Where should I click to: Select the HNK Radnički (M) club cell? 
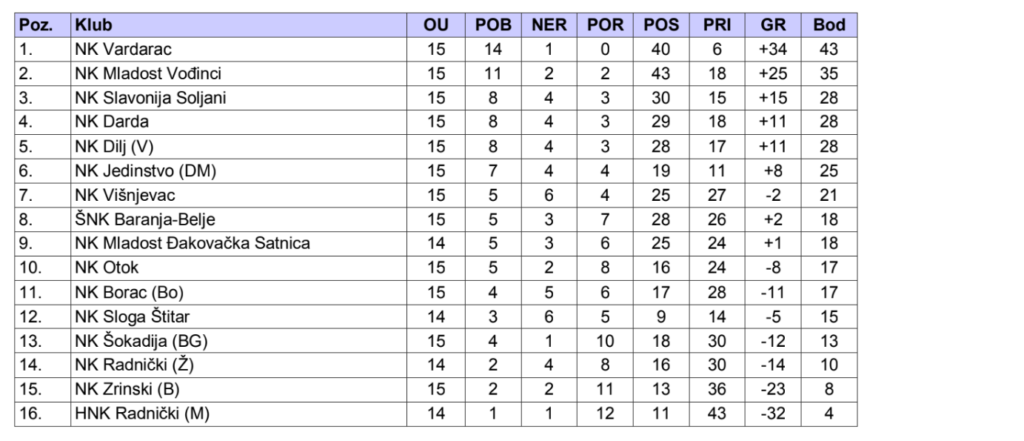143,413
